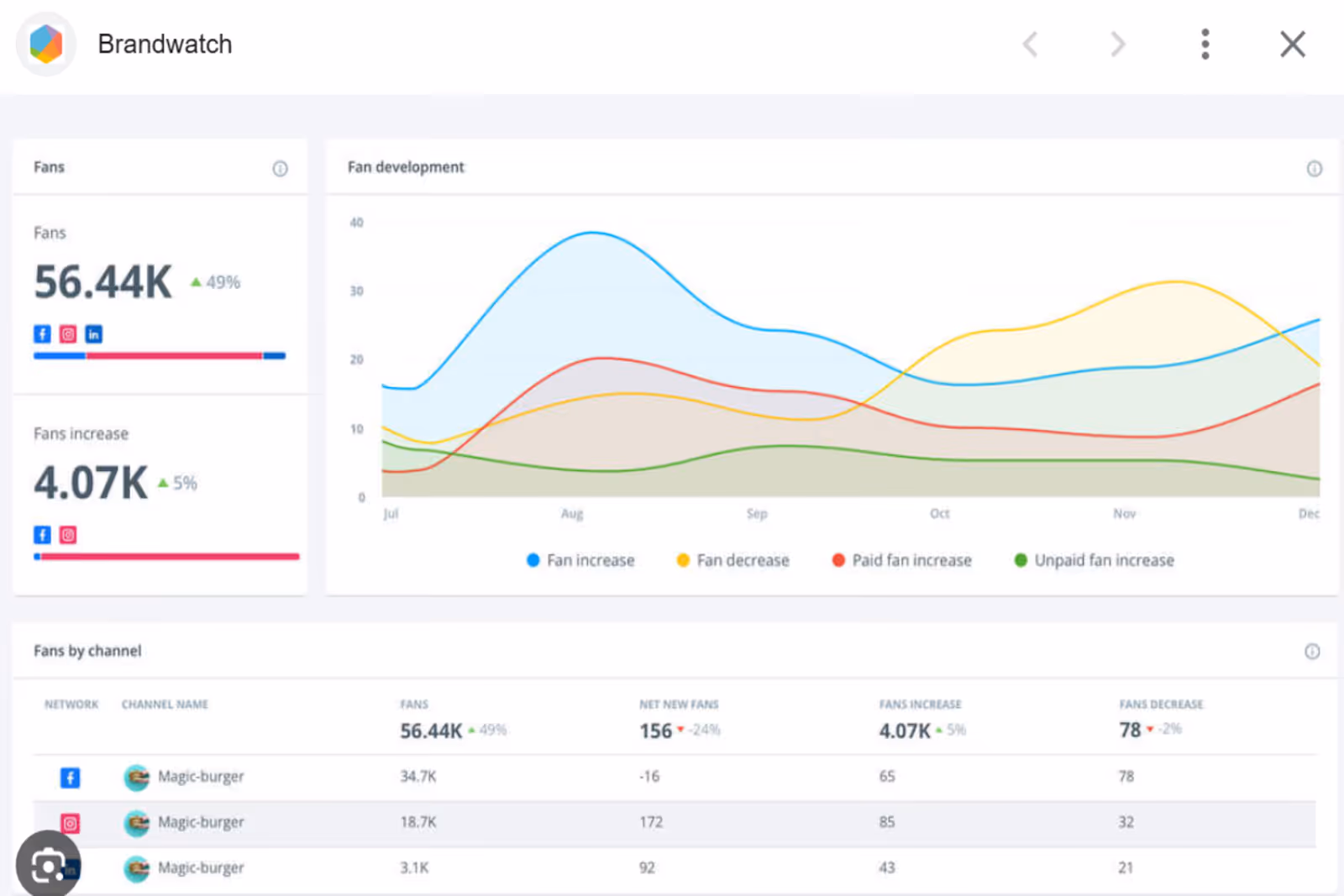The height and width of the screenshot is (896, 1344).
Task: Sort by the FANS column header
Action: pyautogui.click(x=414, y=705)
